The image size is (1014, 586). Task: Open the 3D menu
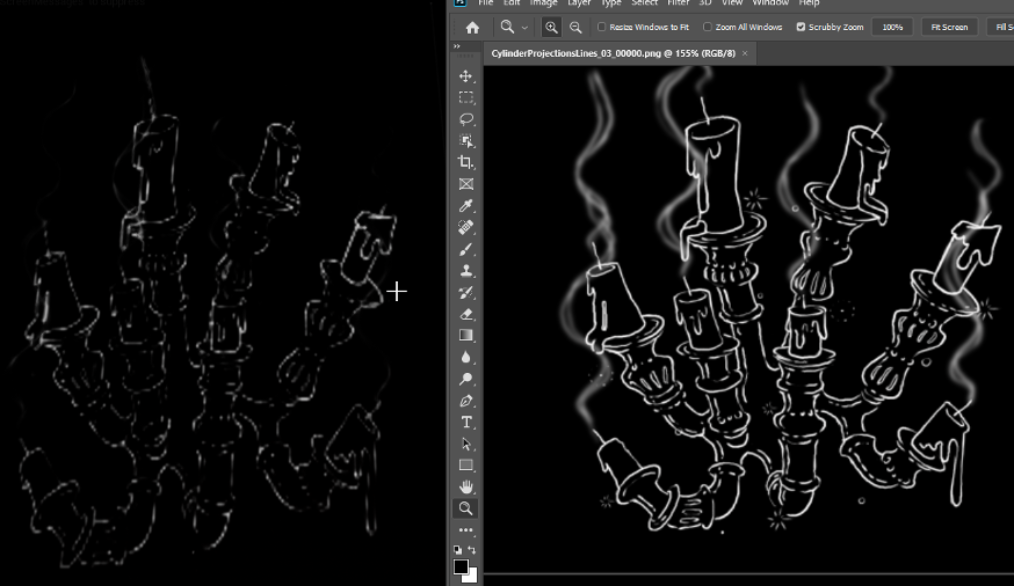tap(705, 3)
